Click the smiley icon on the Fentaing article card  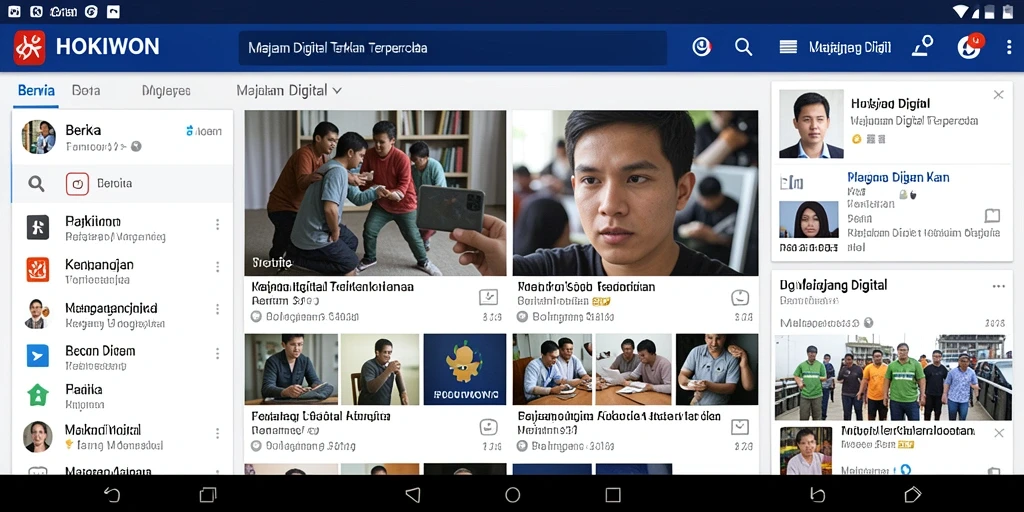click(488, 427)
